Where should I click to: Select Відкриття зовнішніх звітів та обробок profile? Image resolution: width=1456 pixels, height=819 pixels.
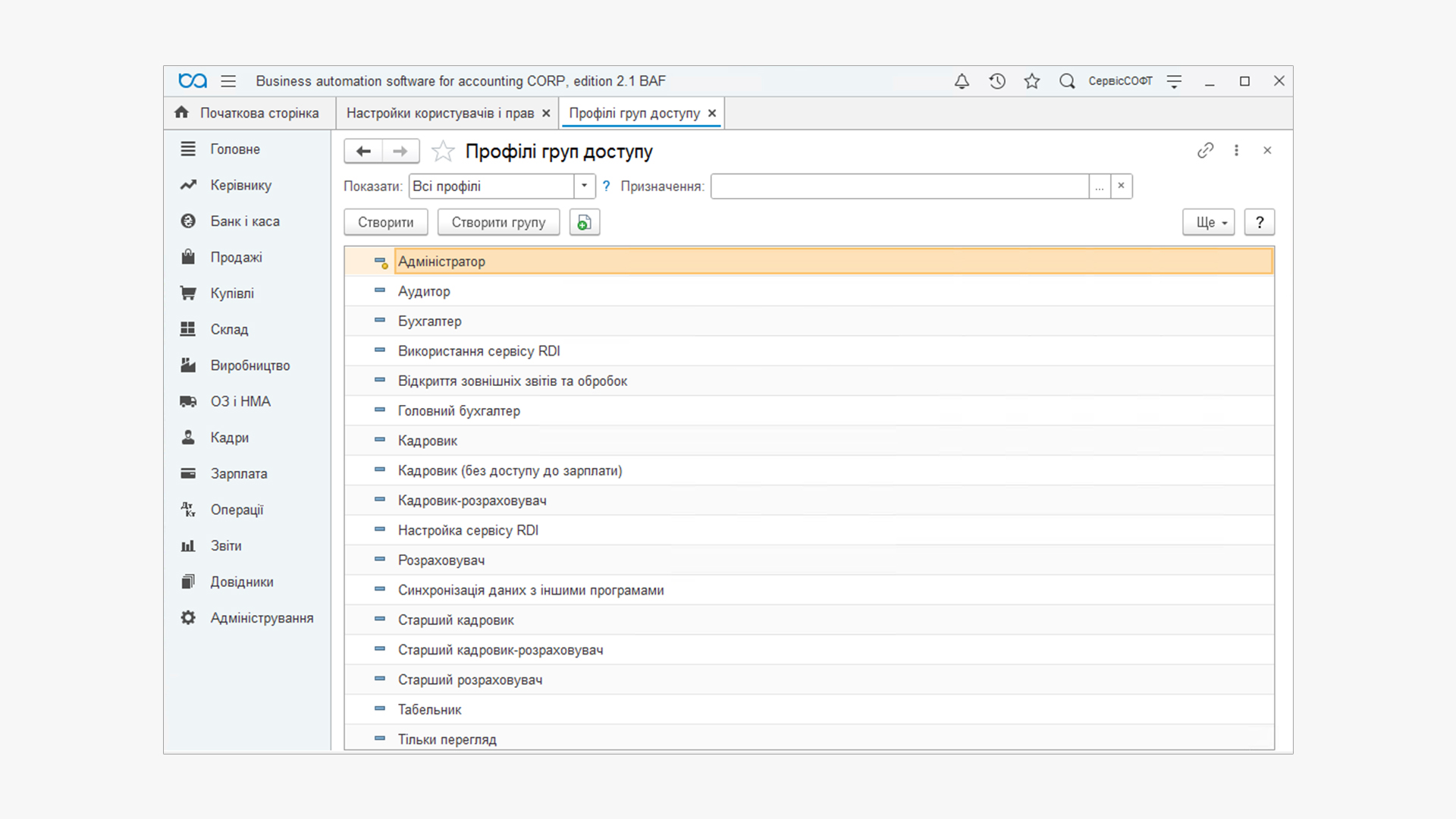(x=809, y=381)
